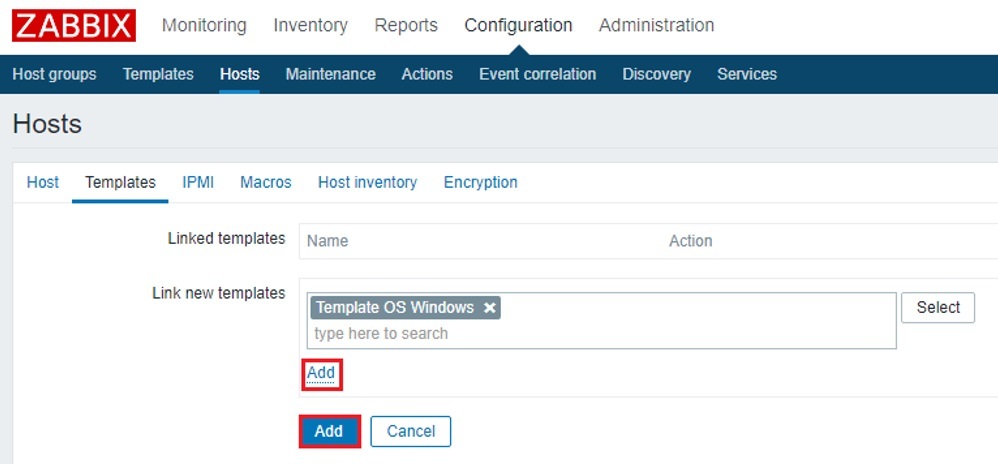The image size is (998, 464).
Task: Click the underlined Add link
Action: (x=321, y=373)
